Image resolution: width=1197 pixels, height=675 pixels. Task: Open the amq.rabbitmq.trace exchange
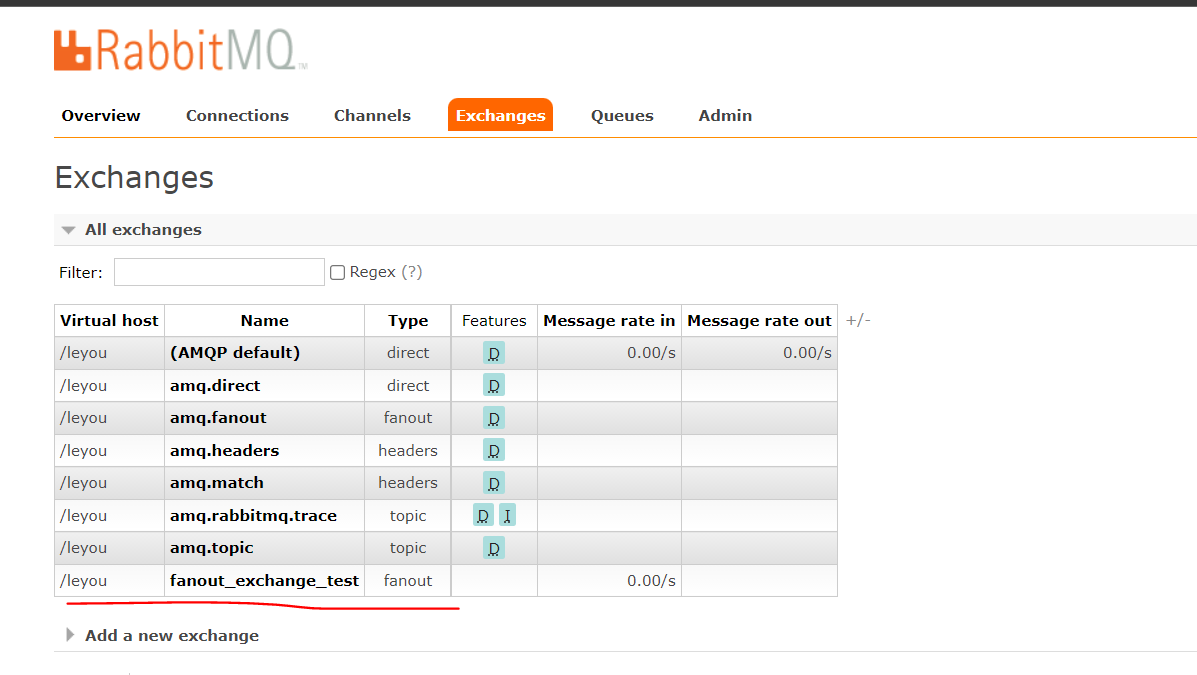253,515
